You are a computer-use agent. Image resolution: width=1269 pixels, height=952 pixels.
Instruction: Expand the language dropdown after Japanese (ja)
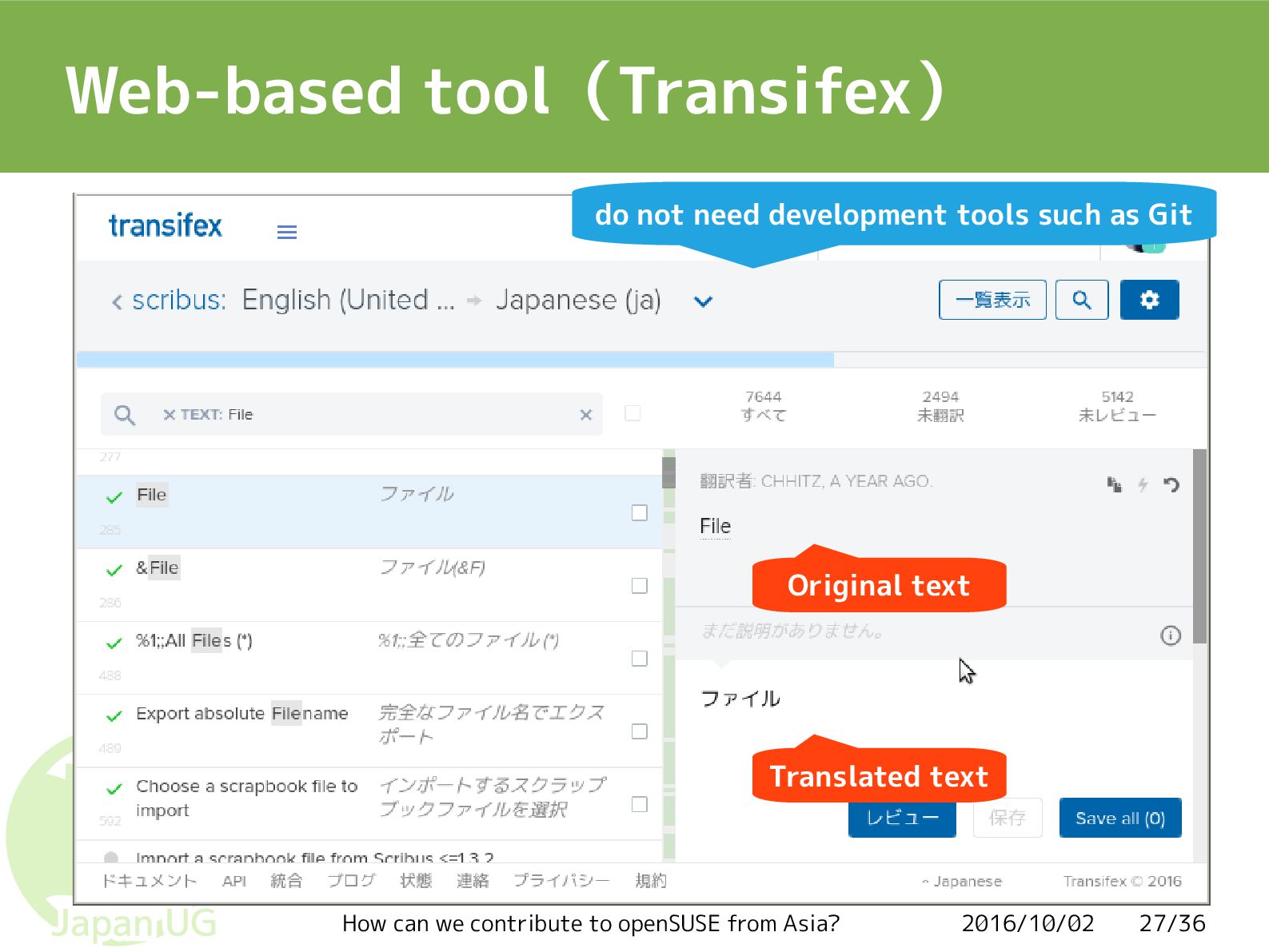coord(703,301)
